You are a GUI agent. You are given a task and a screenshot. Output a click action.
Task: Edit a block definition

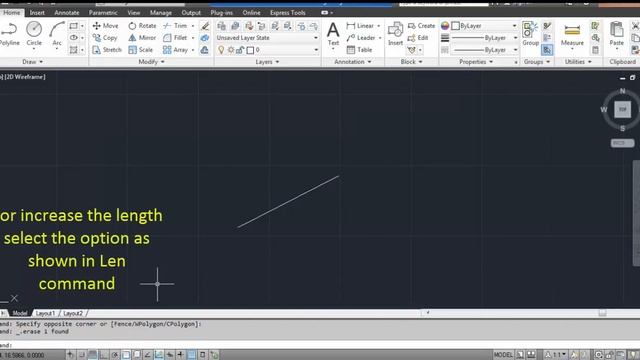(418, 38)
